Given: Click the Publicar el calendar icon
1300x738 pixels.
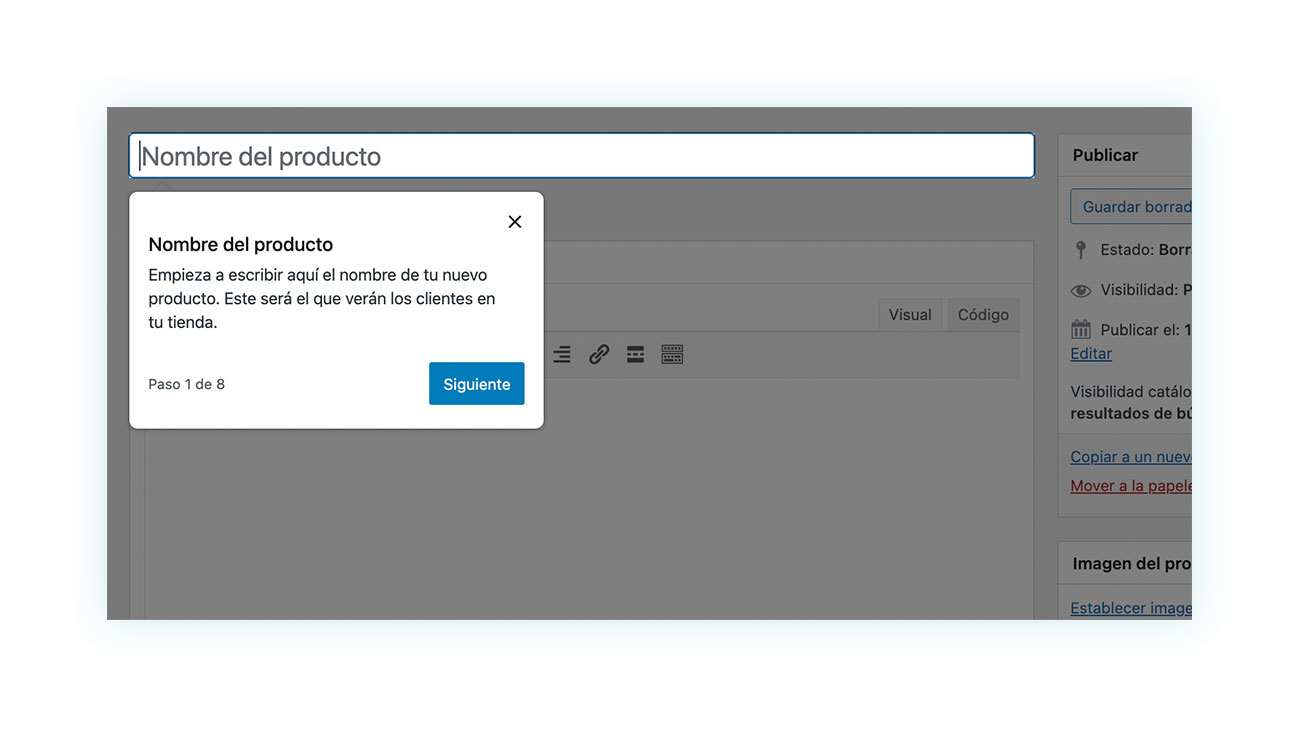Looking at the screenshot, I should tap(1081, 329).
